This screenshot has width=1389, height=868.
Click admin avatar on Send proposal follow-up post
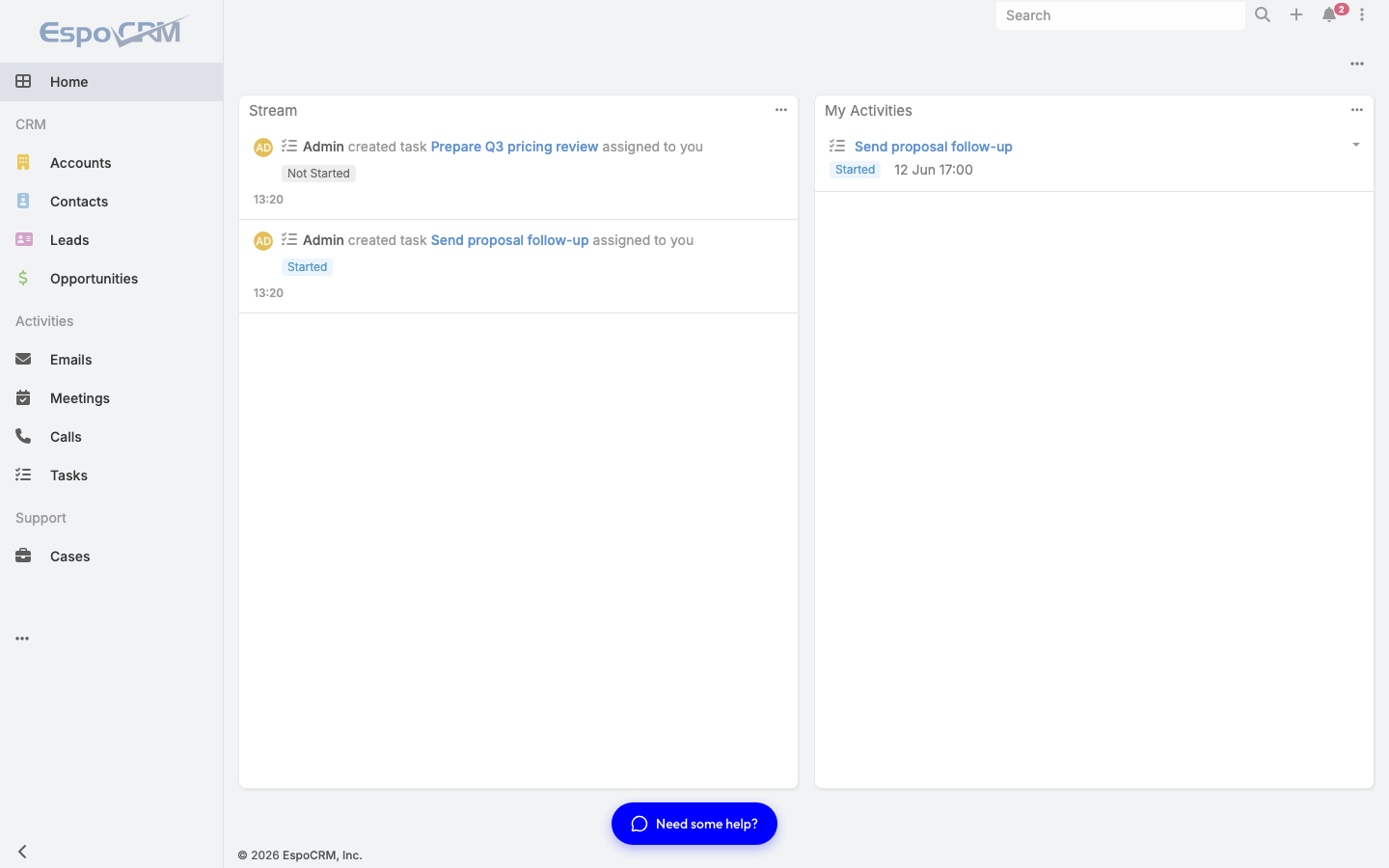[263, 241]
